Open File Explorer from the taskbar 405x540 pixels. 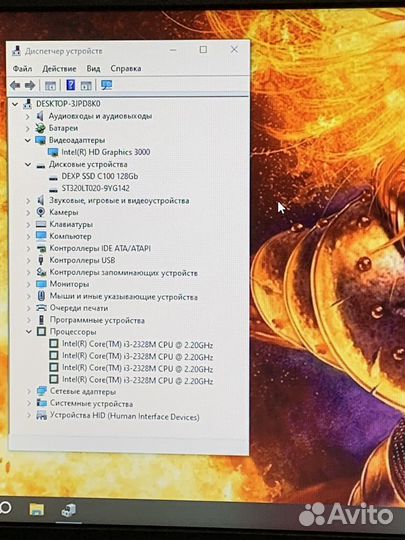pos(37,509)
